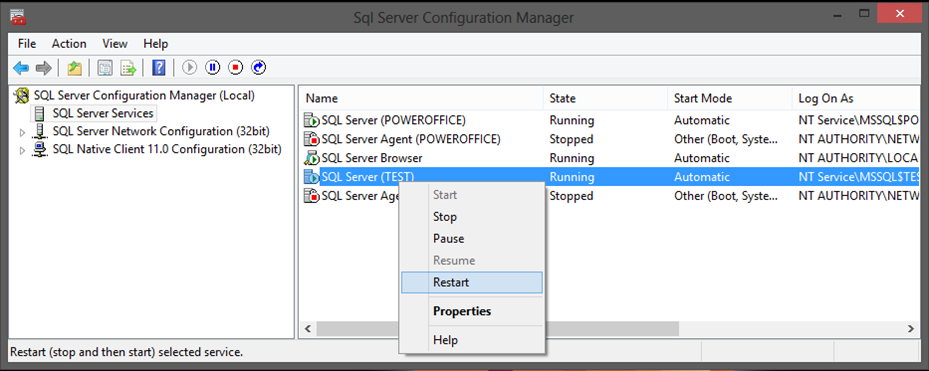Image resolution: width=929 pixels, height=371 pixels.
Task: Click Stopped state of SQL Server Agent (POWEROFFICE)
Action: (571, 139)
